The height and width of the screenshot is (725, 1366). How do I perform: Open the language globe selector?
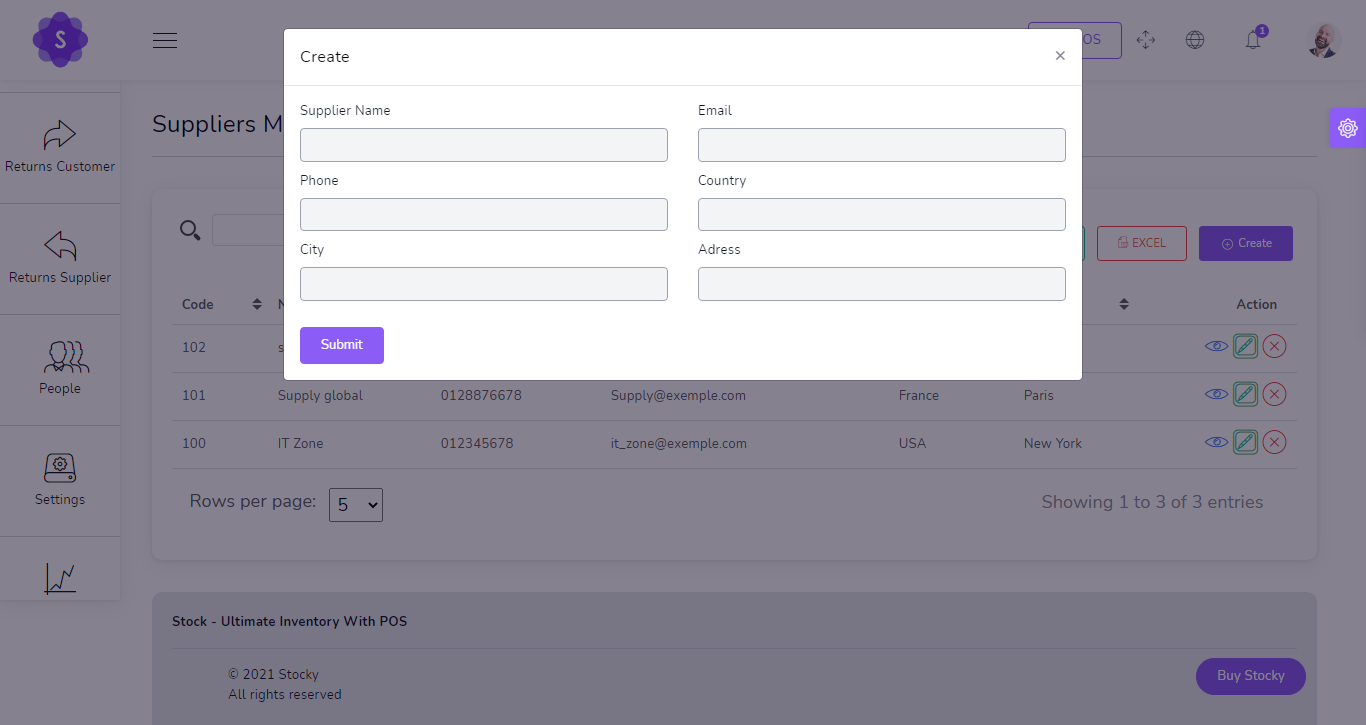coord(1195,40)
